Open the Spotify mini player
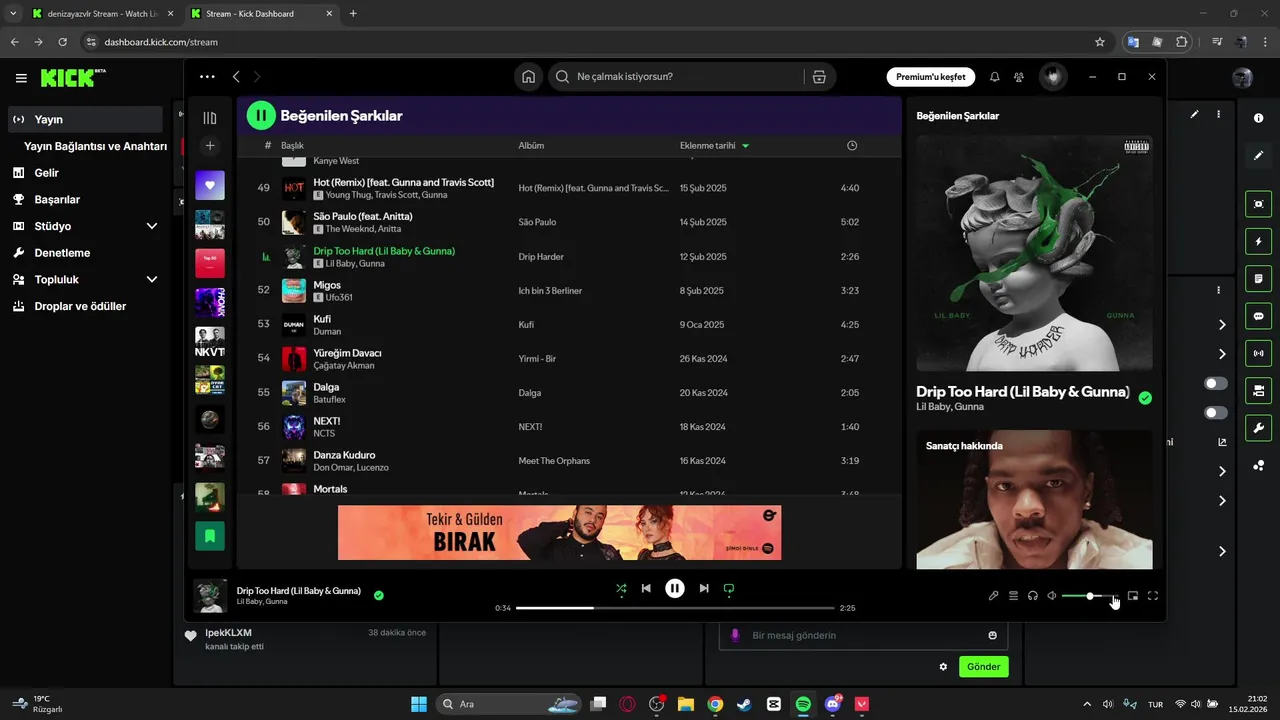Viewport: 1280px width, 720px height. click(1133, 595)
